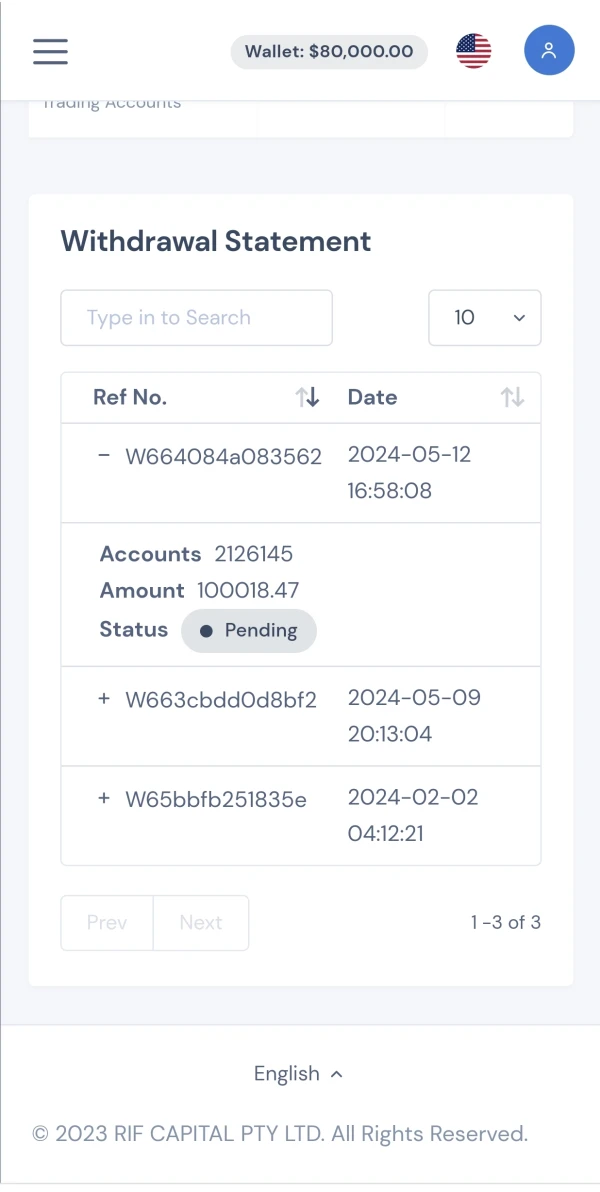Collapse the W664084a083562 row

(104, 456)
